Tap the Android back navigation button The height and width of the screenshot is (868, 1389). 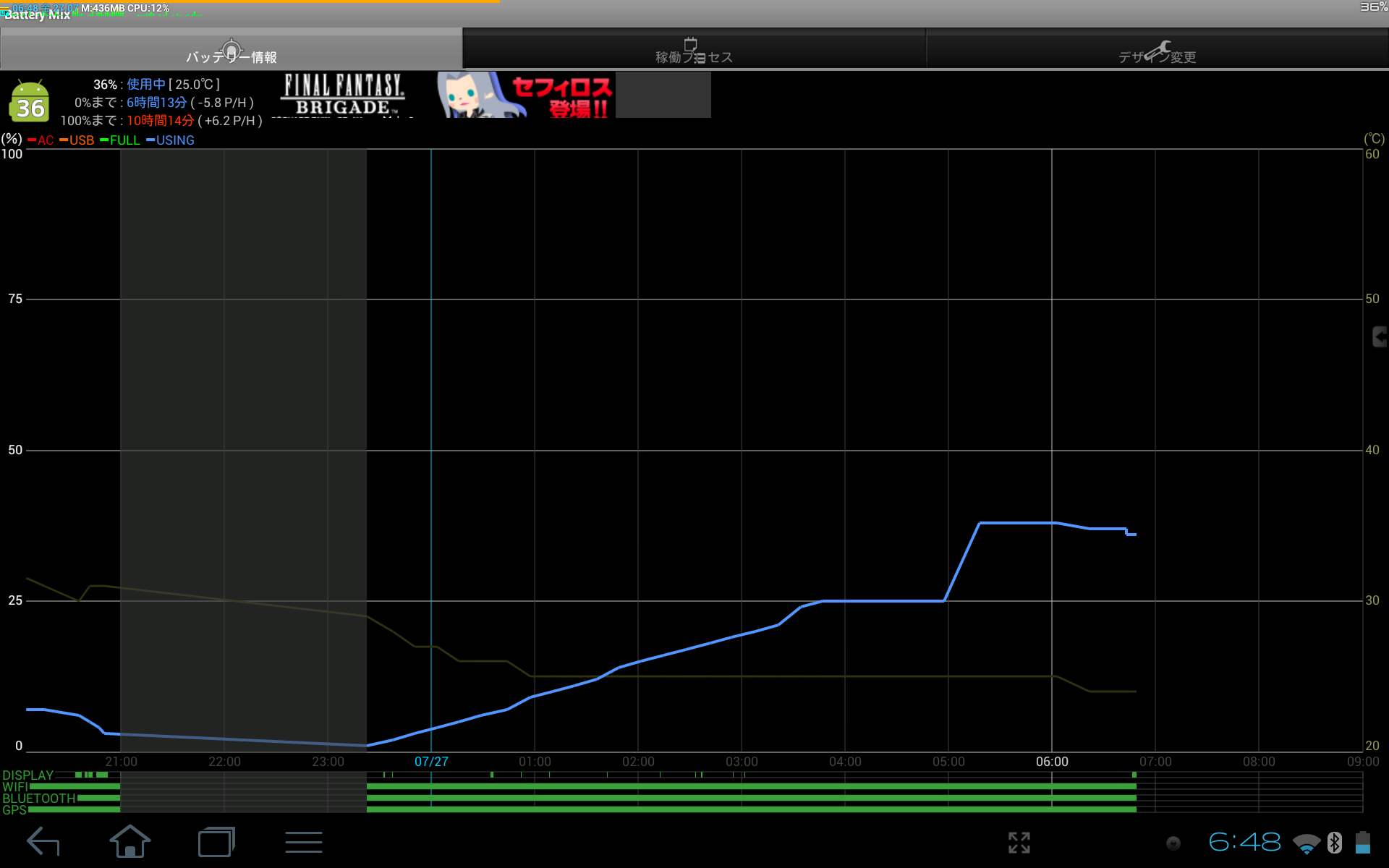pyautogui.click(x=43, y=842)
